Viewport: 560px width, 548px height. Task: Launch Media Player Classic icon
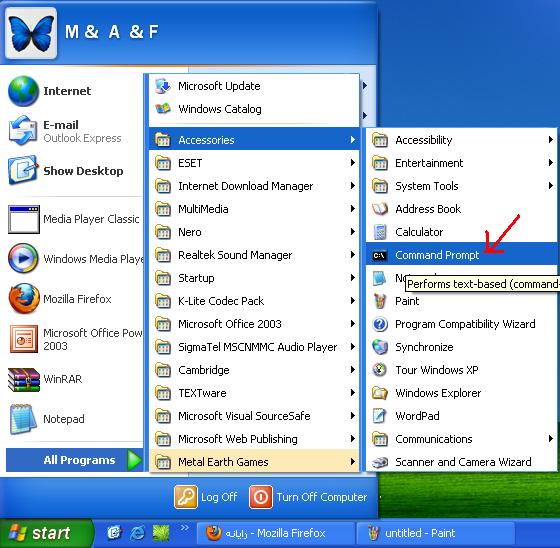point(24,219)
